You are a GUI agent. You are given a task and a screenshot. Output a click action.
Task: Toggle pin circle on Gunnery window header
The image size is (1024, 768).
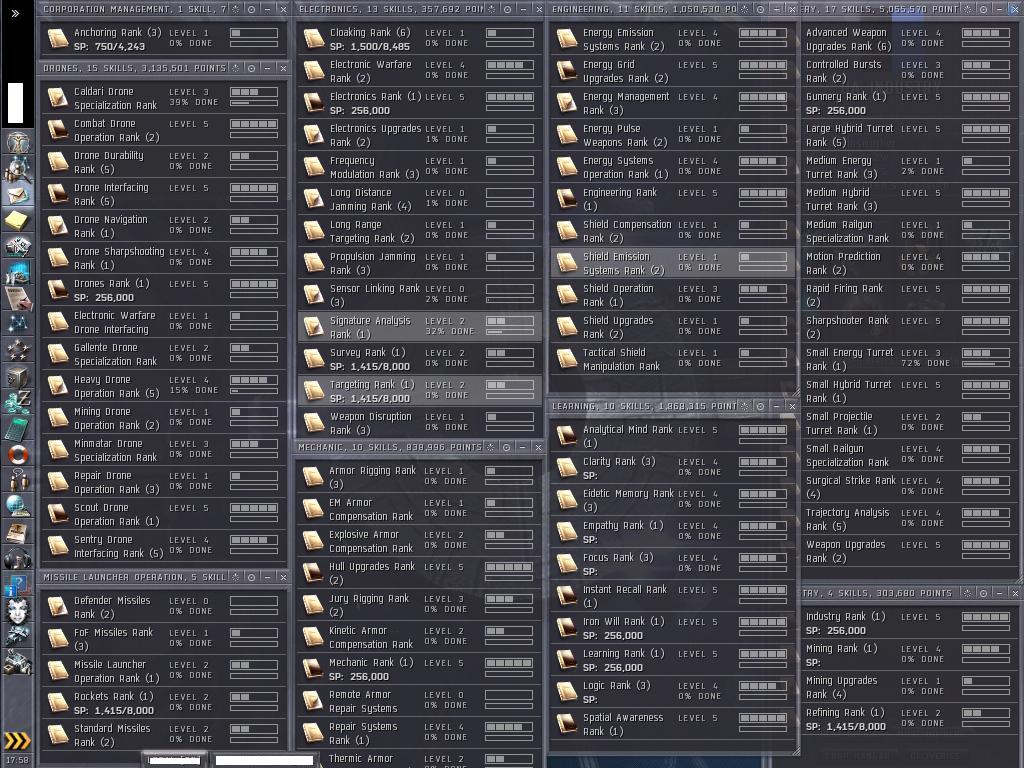pos(984,9)
